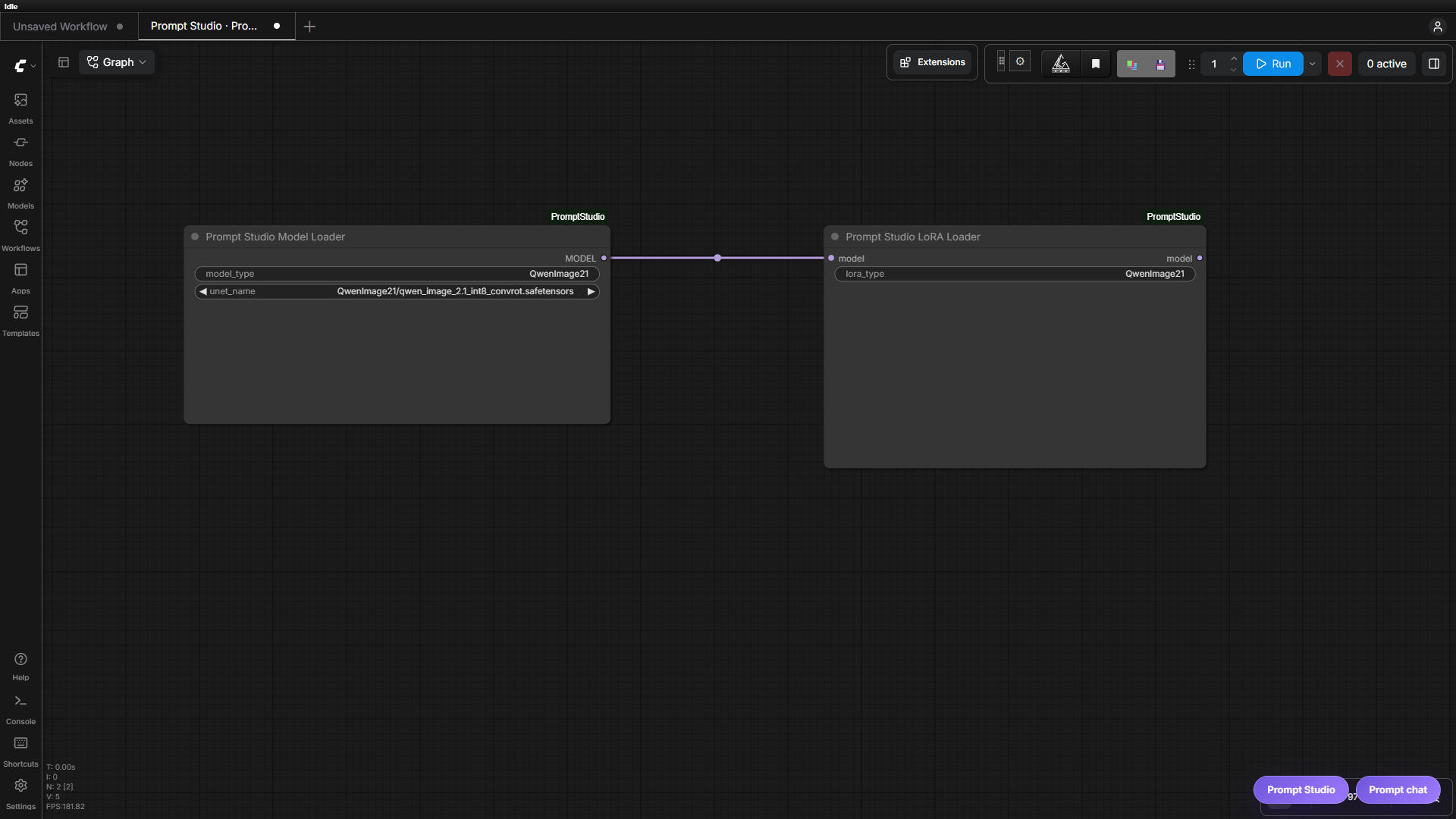Click the colored layers toolbar icon
The height and width of the screenshot is (819, 1456).
point(1131,64)
